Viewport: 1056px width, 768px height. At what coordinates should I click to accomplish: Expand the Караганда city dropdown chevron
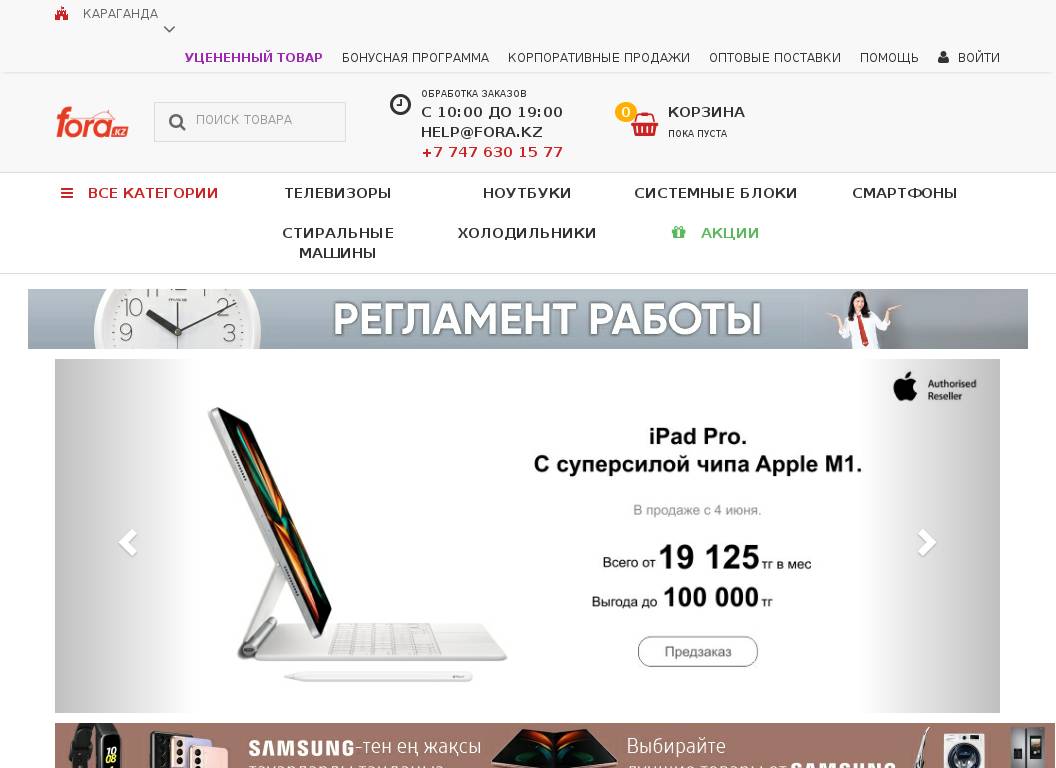tap(170, 29)
